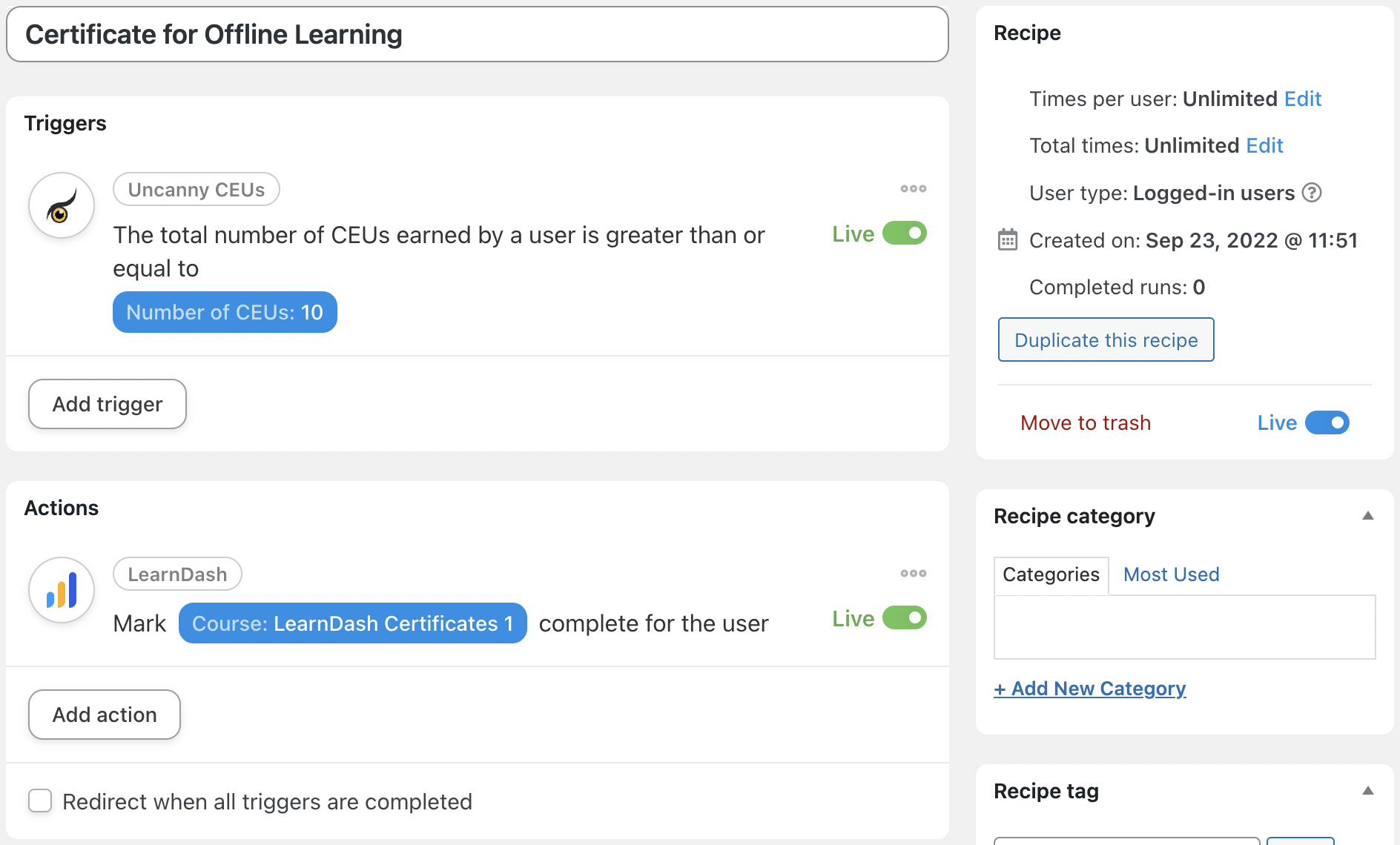
Task: Select the Number of CEUs: 10 token
Action: click(225, 312)
